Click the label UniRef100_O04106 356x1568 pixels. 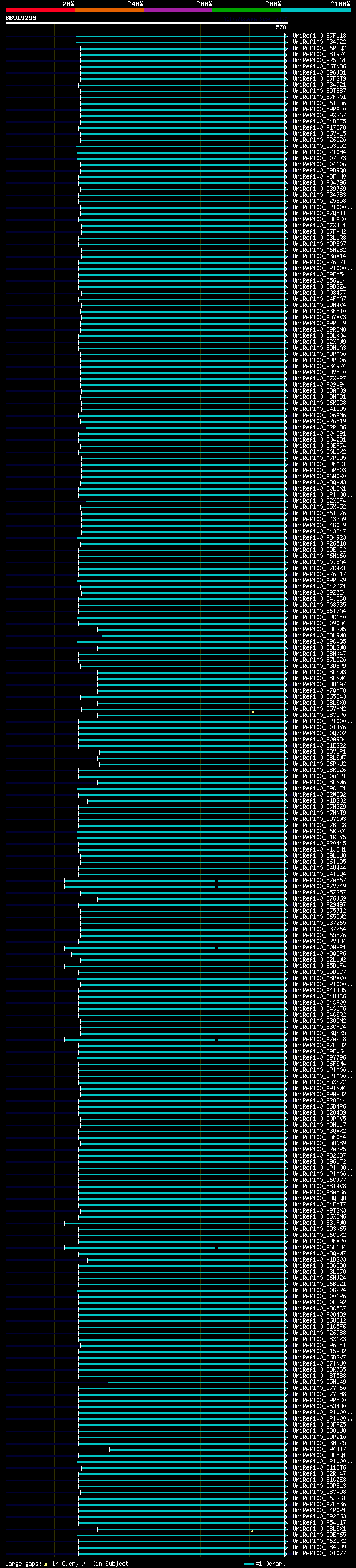pyautogui.click(x=319, y=164)
